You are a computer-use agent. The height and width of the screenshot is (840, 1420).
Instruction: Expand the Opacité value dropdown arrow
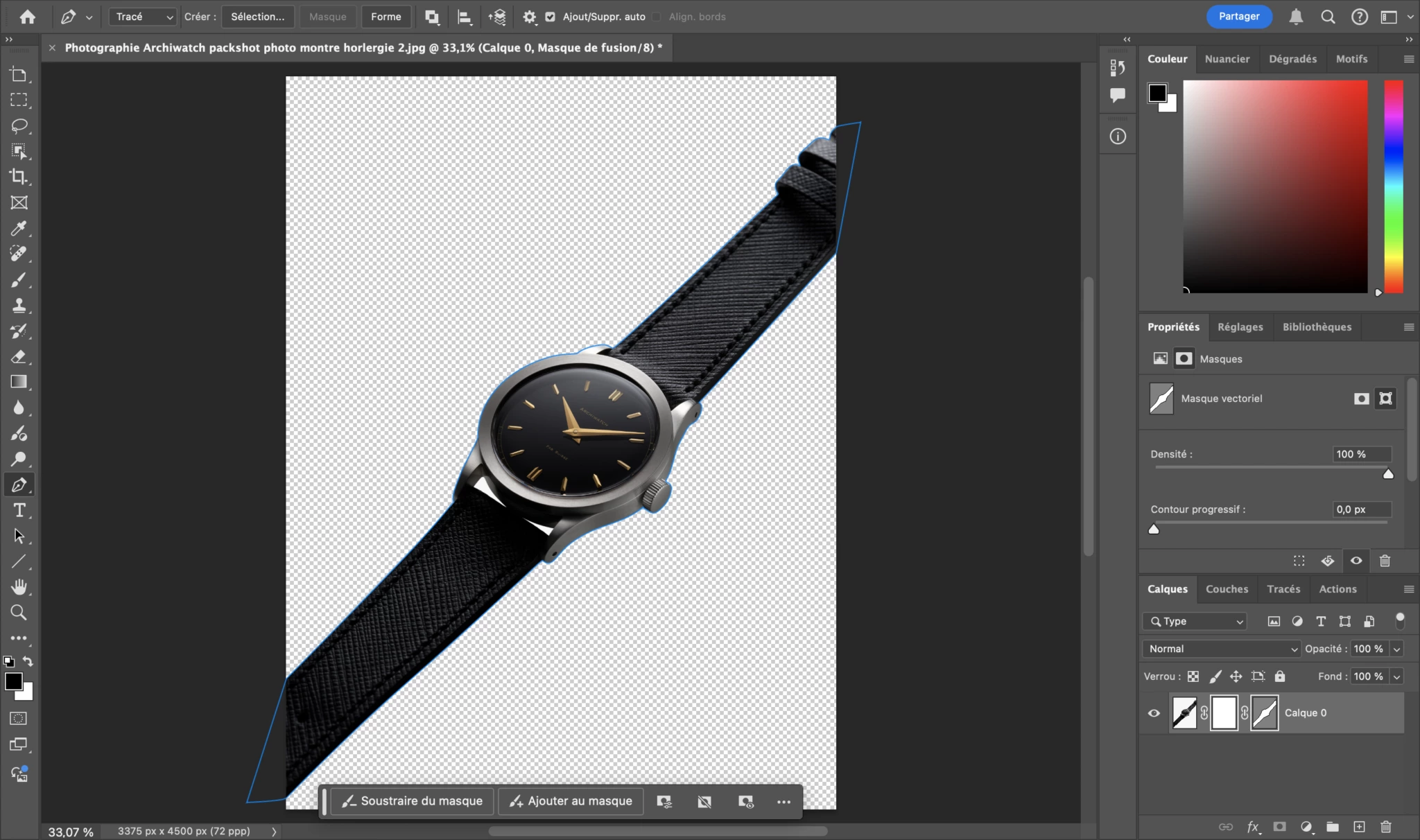(x=1396, y=649)
